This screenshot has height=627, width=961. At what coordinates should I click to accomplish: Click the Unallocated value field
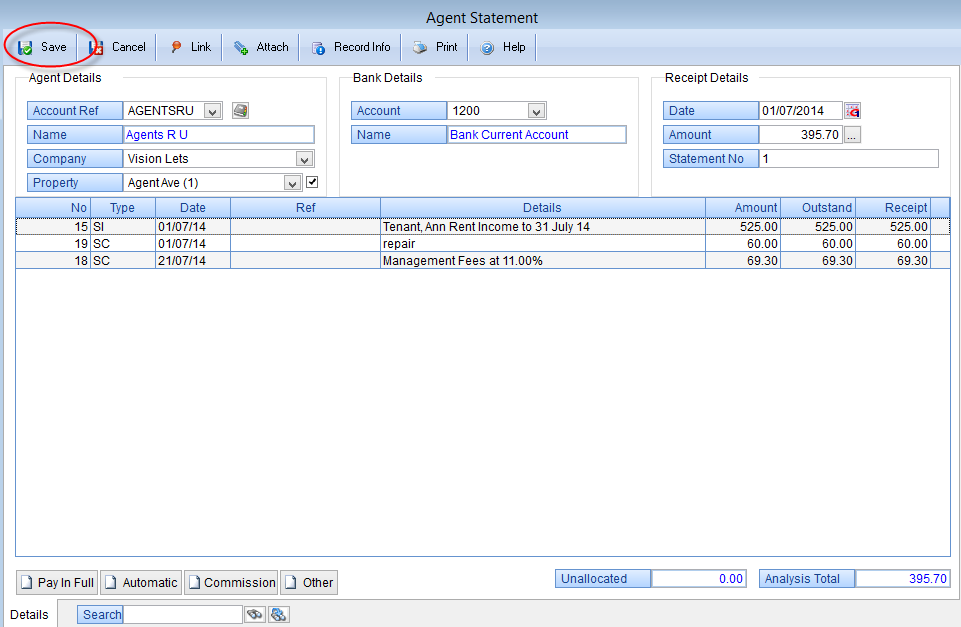pyautogui.click(x=699, y=579)
